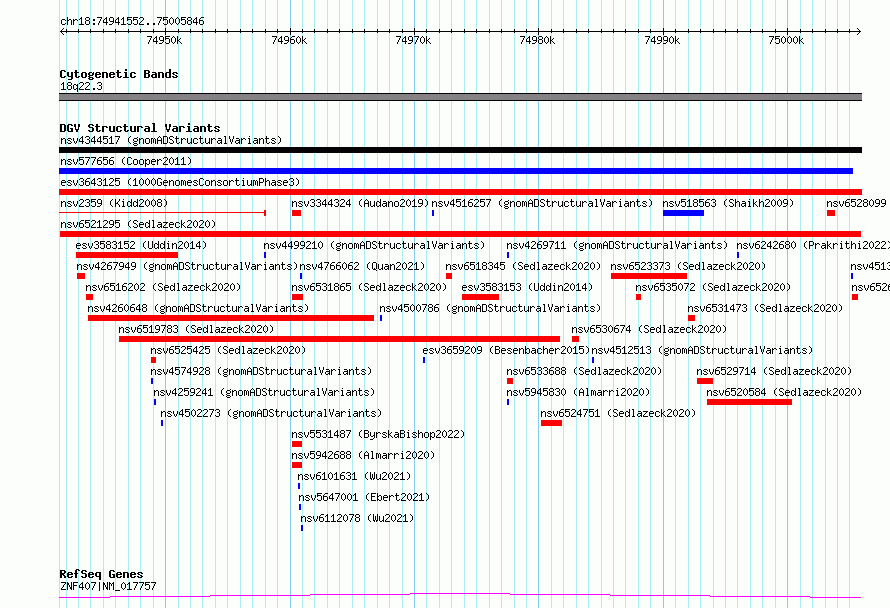Select the nsv518563 (Shaikh2009) label
890x608 pixels.
pos(728,203)
